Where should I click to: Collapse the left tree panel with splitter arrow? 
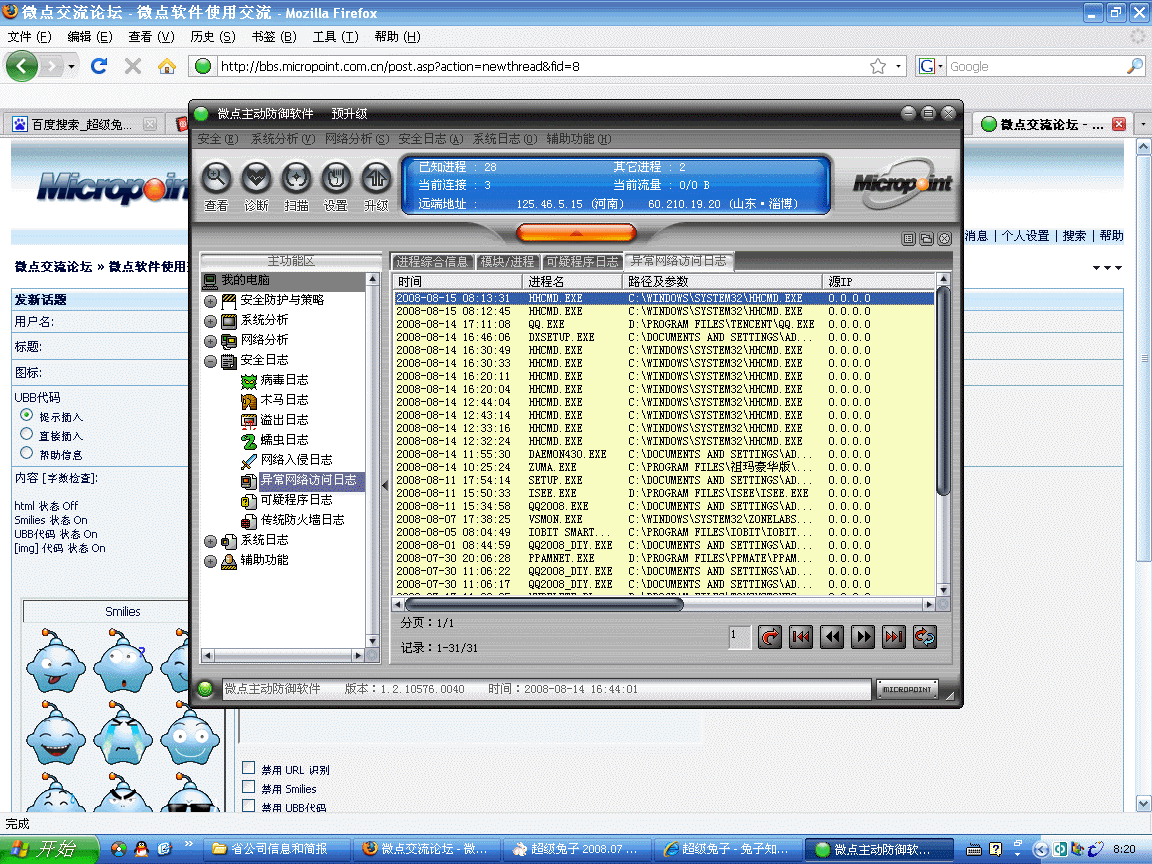[384, 486]
